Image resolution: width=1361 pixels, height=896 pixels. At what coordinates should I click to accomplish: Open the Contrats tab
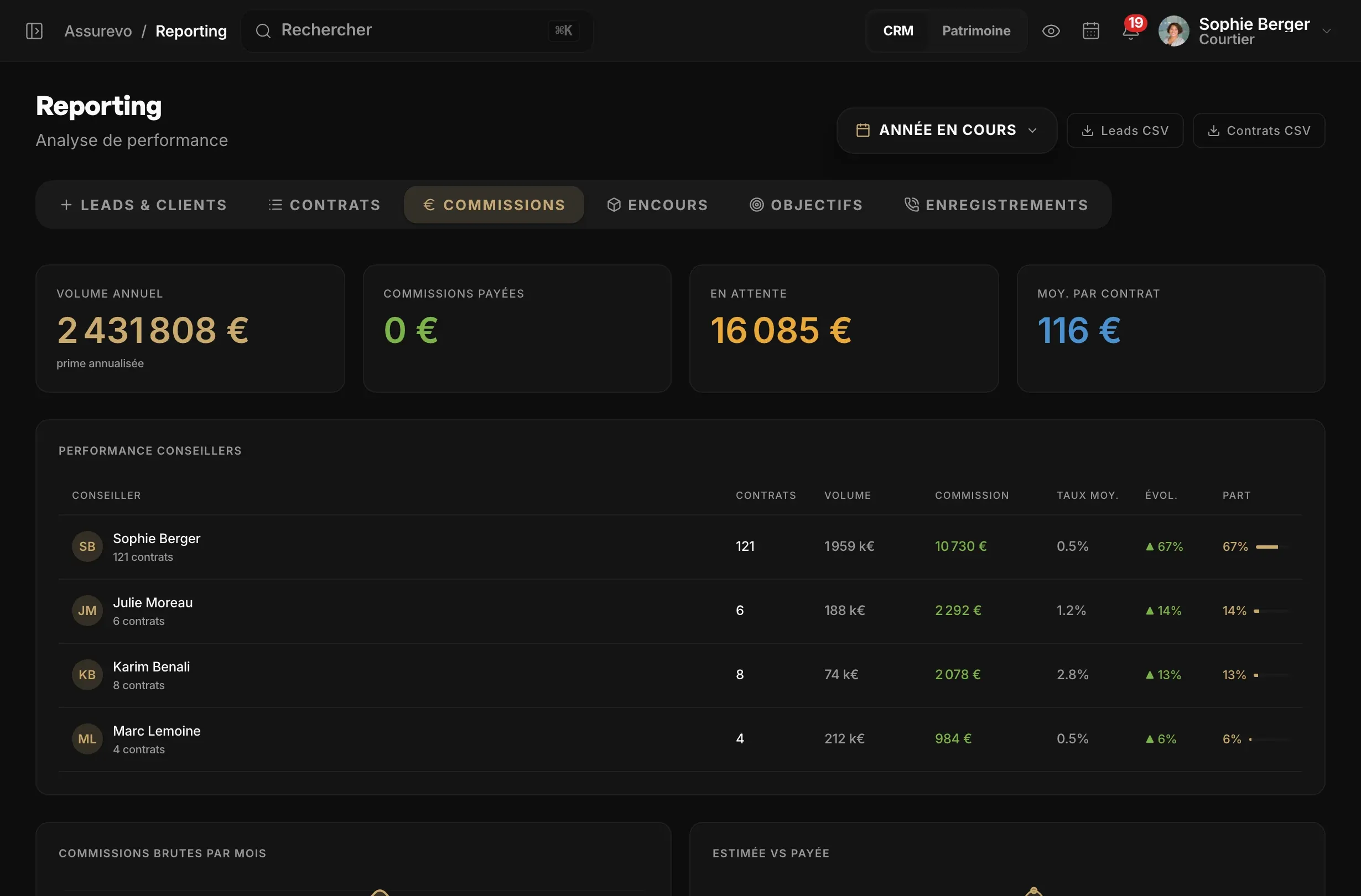point(324,205)
